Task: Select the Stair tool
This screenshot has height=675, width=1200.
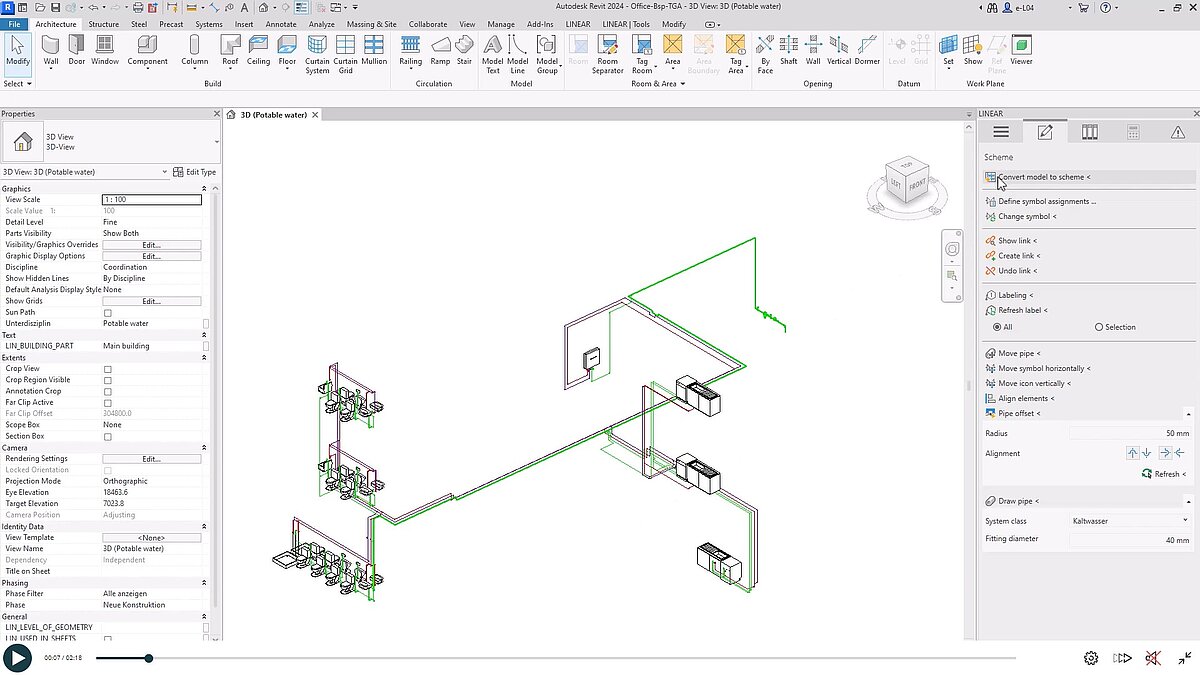Action: tap(463, 50)
